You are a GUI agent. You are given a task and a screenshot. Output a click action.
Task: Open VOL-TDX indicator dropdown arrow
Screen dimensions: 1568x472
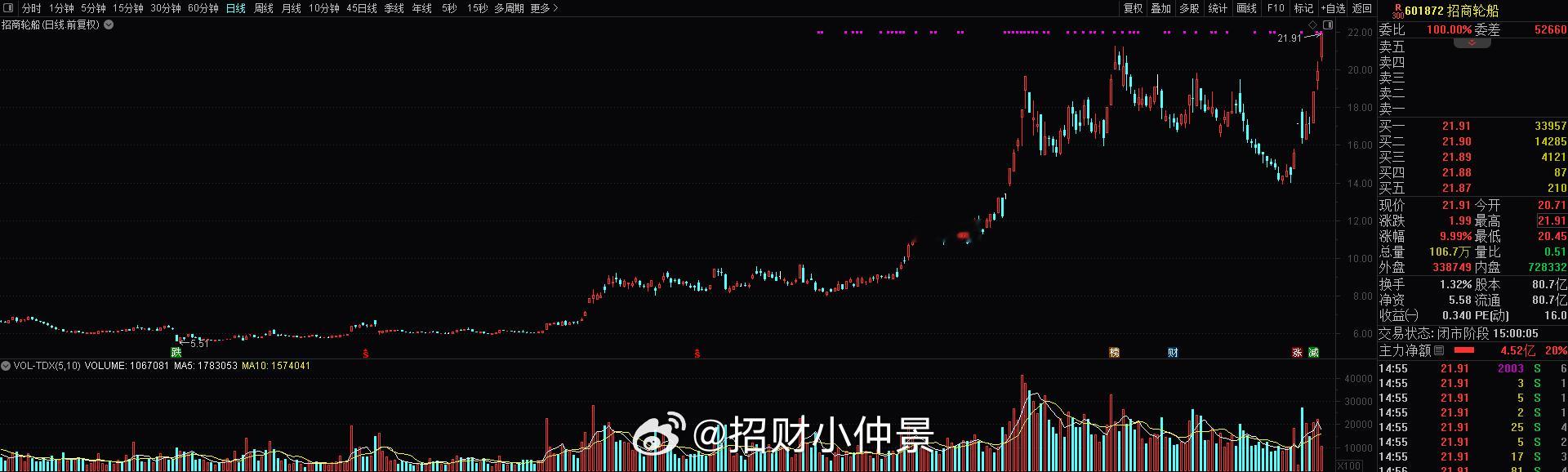(x=7, y=366)
